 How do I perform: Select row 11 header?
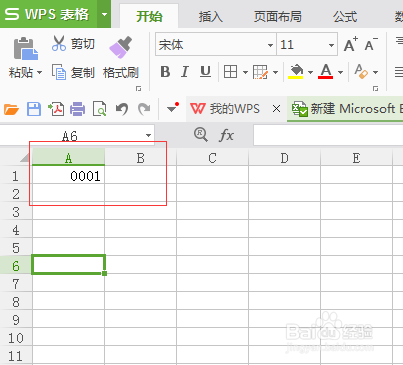[x=16, y=356]
